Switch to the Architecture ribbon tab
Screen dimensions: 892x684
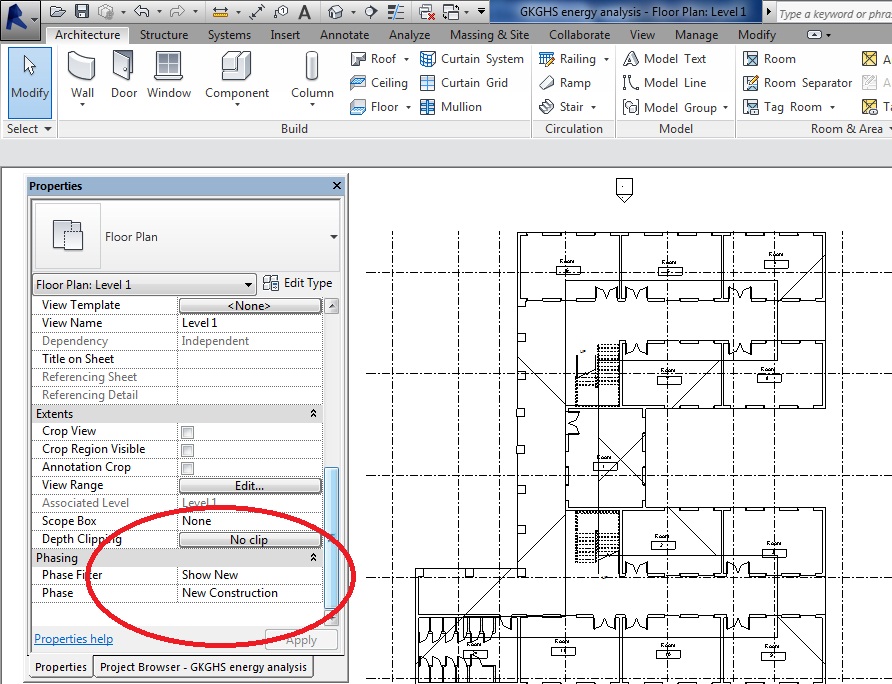[x=88, y=35]
